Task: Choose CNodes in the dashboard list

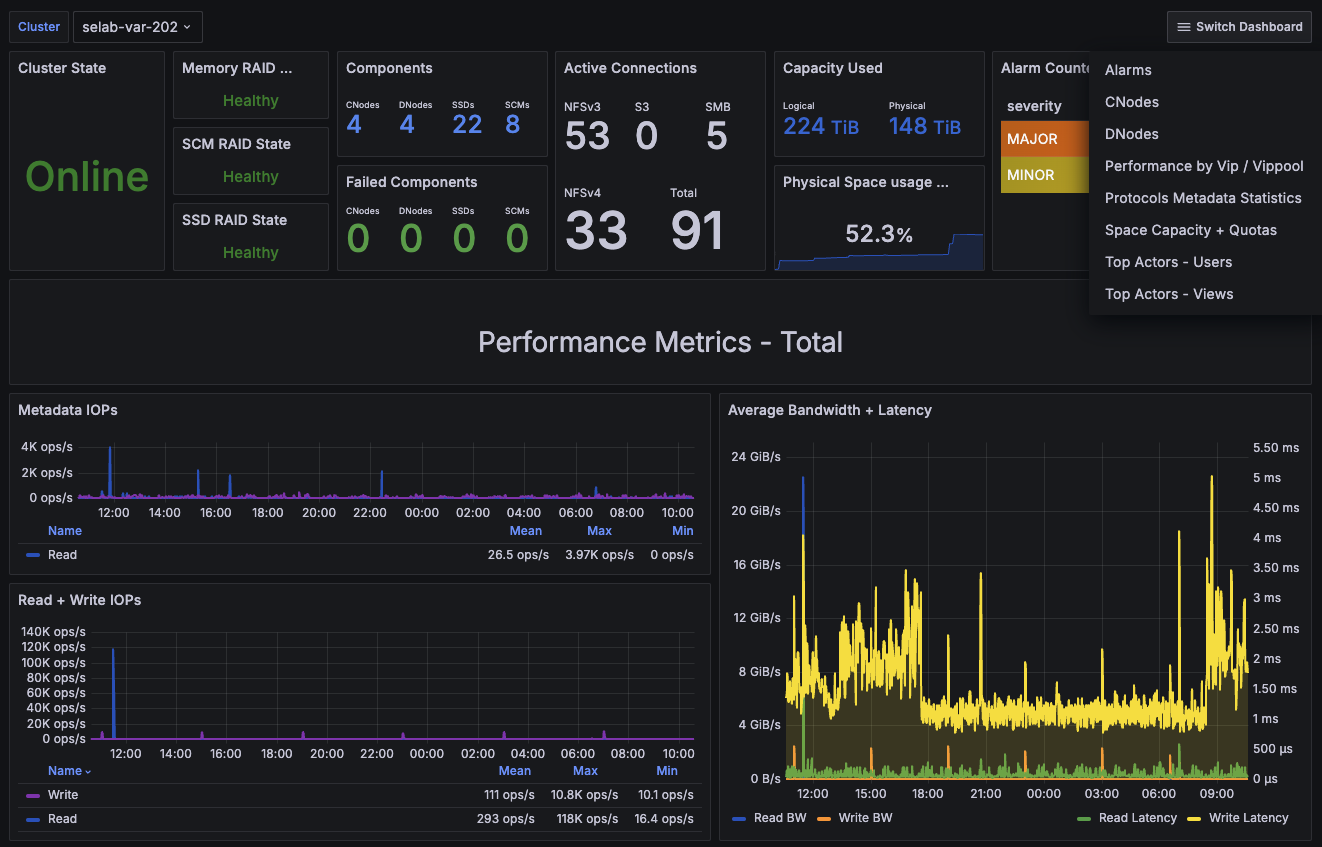Action: (x=1132, y=102)
